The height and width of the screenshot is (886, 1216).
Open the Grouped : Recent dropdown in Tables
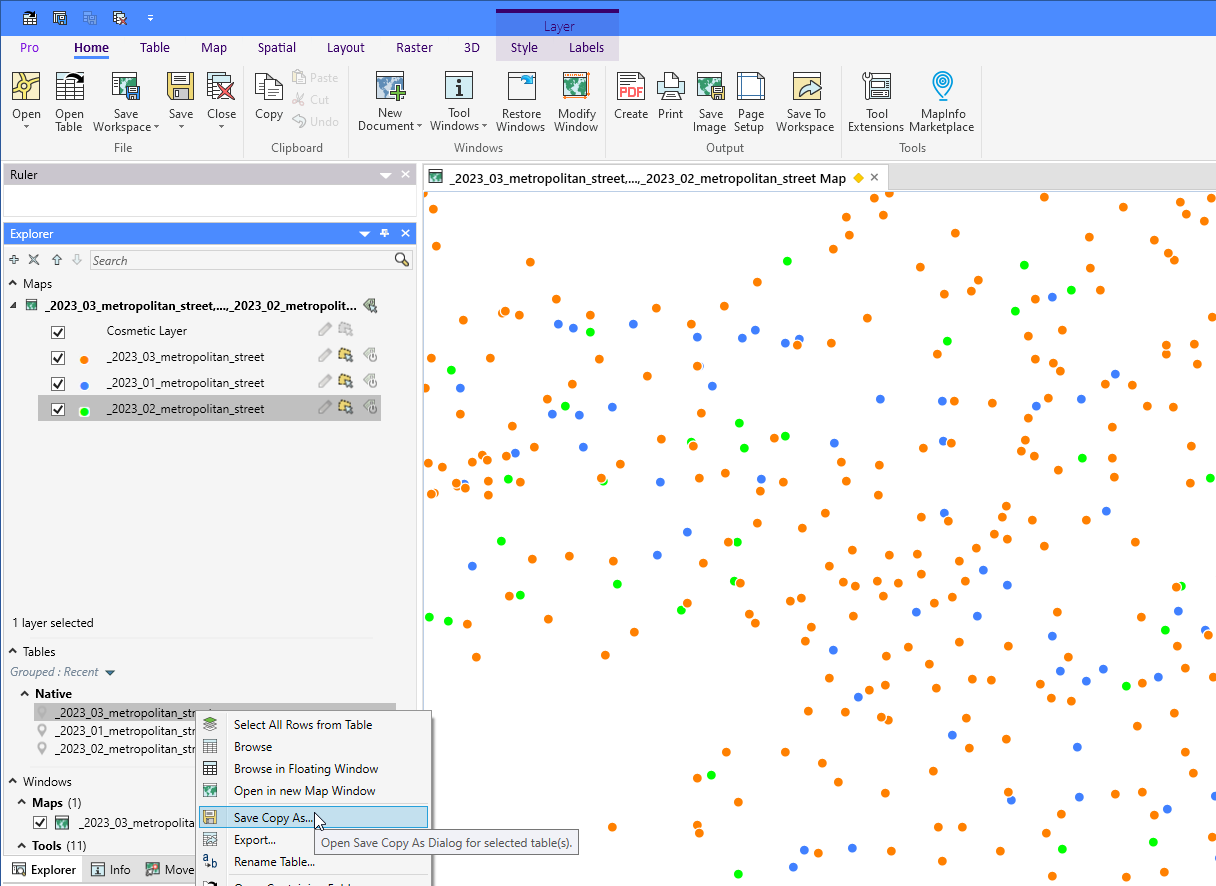(x=63, y=672)
